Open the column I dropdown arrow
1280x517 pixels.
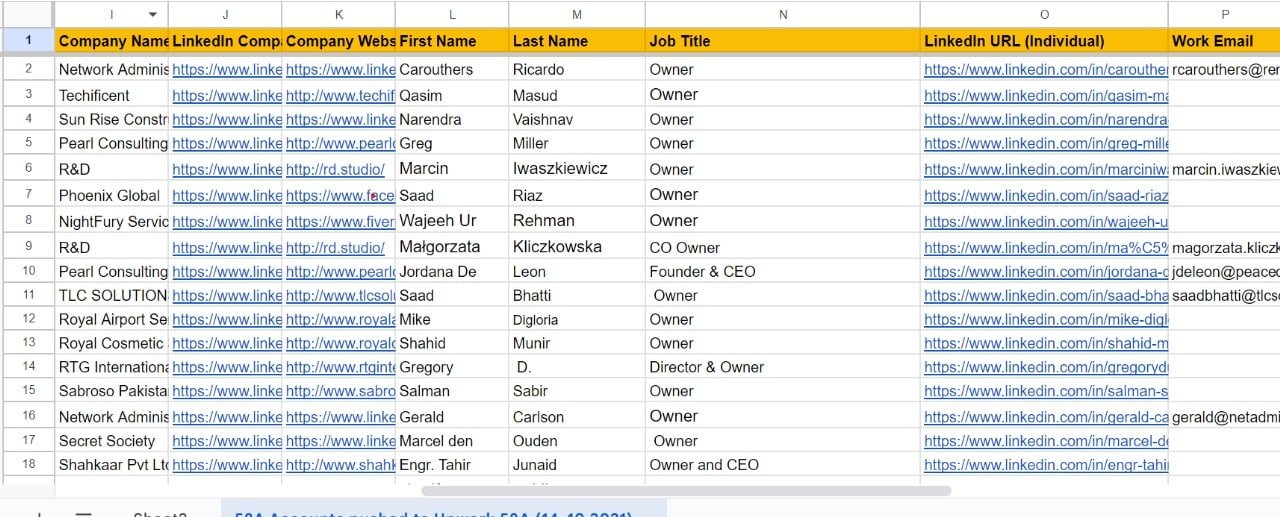pos(152,14)
